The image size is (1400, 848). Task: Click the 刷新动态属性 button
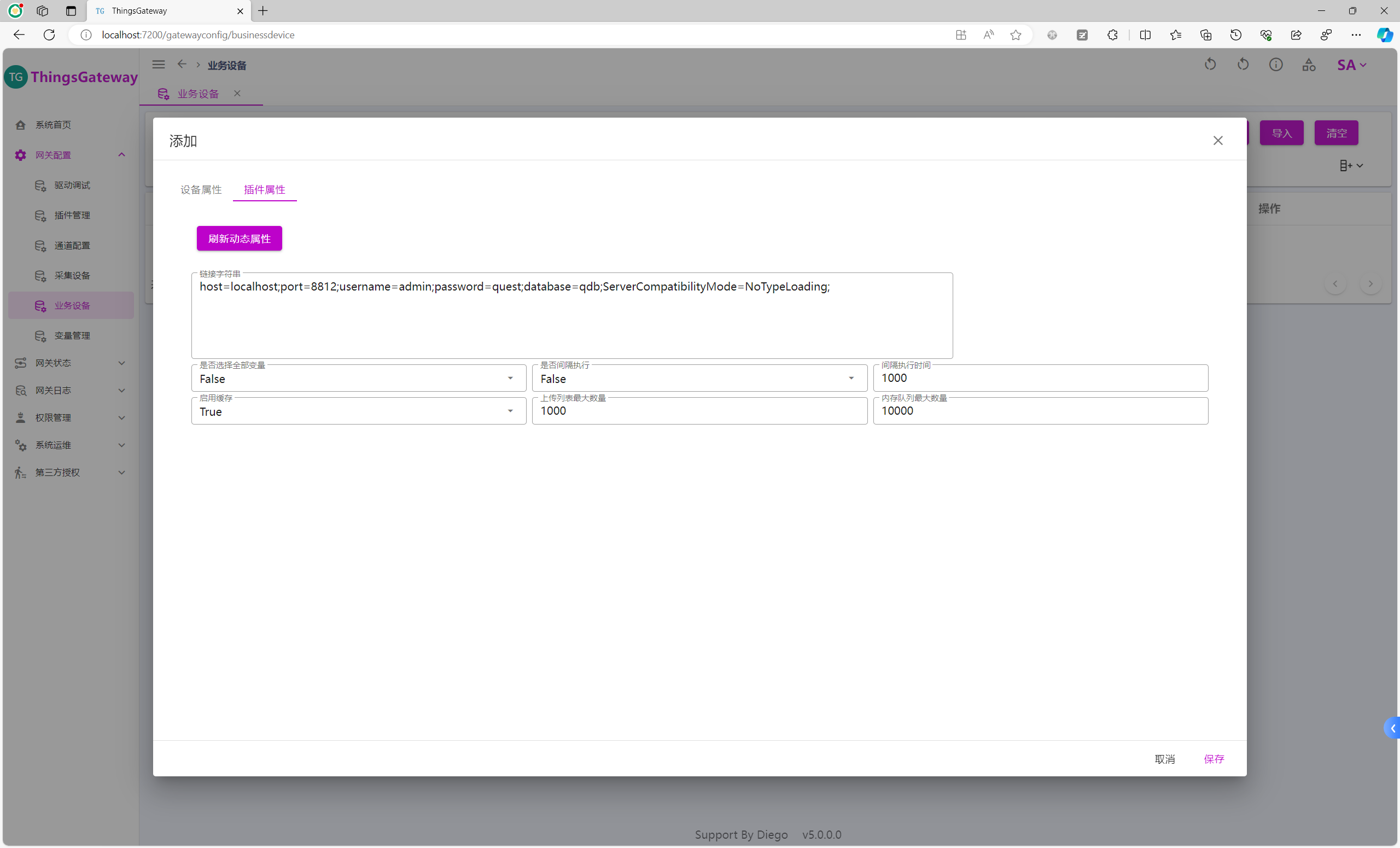pos(239,239)
